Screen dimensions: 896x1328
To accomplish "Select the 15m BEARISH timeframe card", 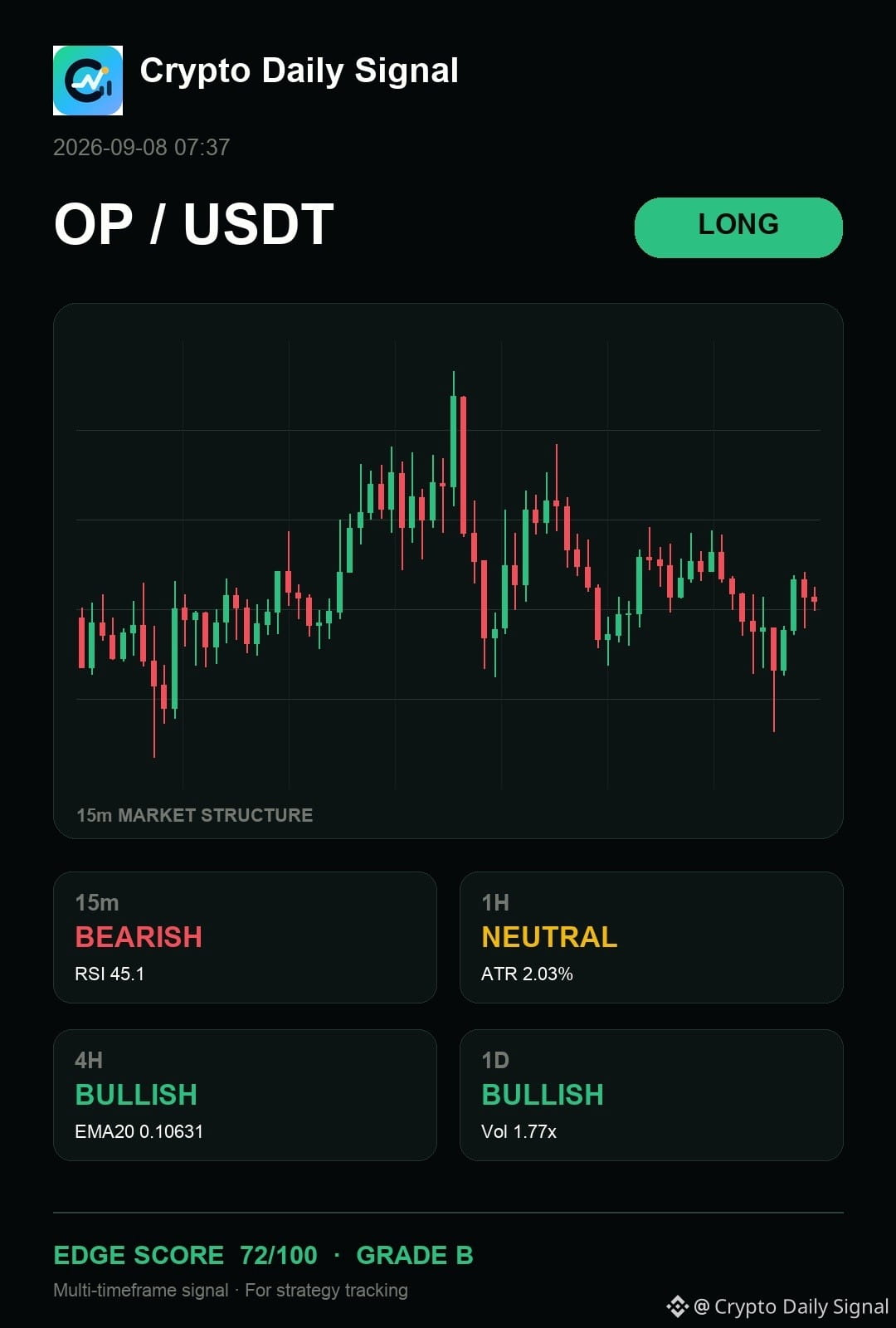I will pyautogui.click(x=245, y=937).
